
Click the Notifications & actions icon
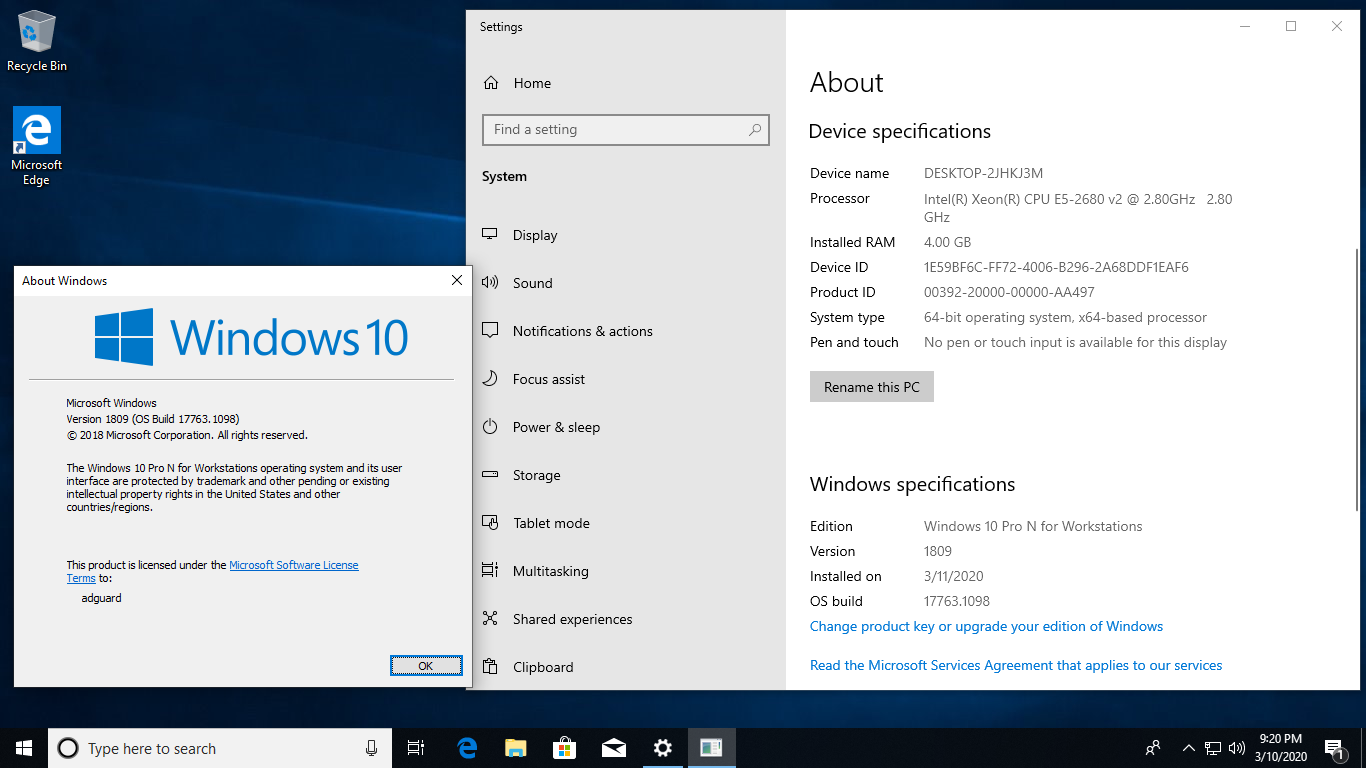[x=490, y=331]
